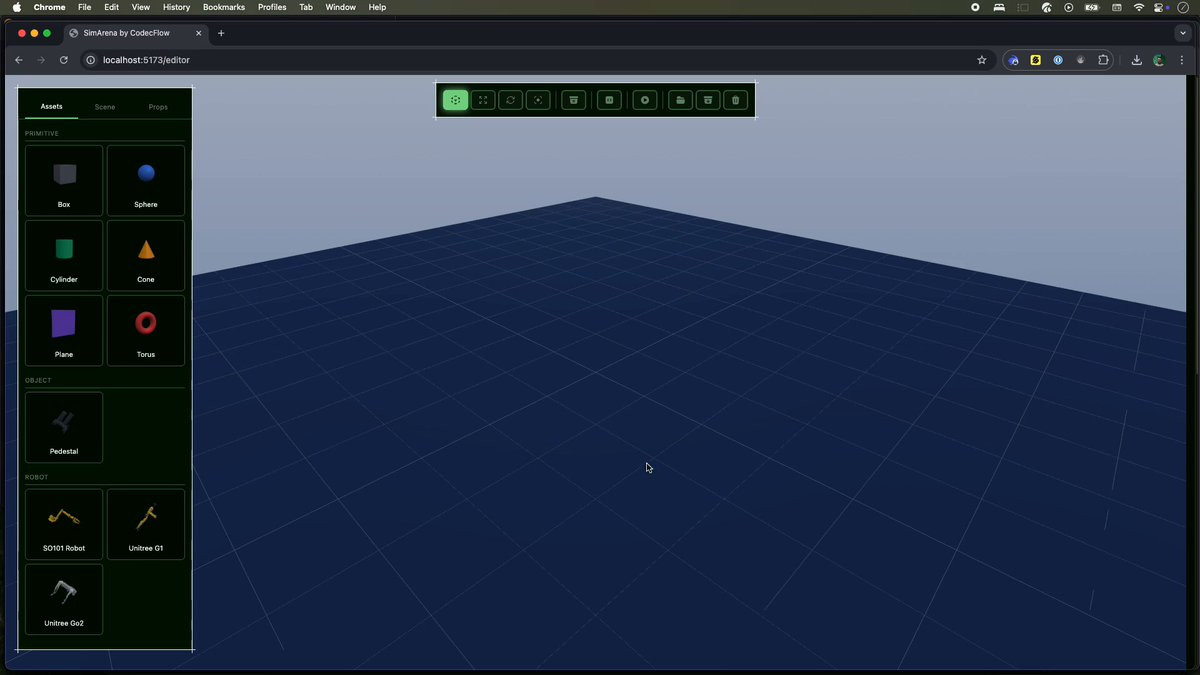Switch to the Props tab
This screenshot has height=675, width=1200.
point(158,106)
